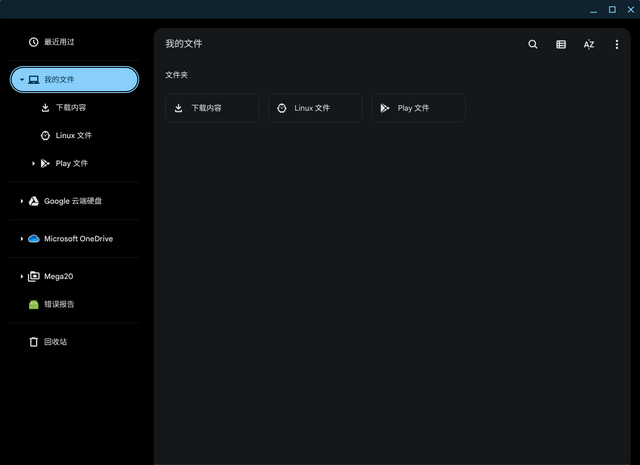The image size is (640, 465).
Task: Open the three-dot more menu
Action: (617, 44)
